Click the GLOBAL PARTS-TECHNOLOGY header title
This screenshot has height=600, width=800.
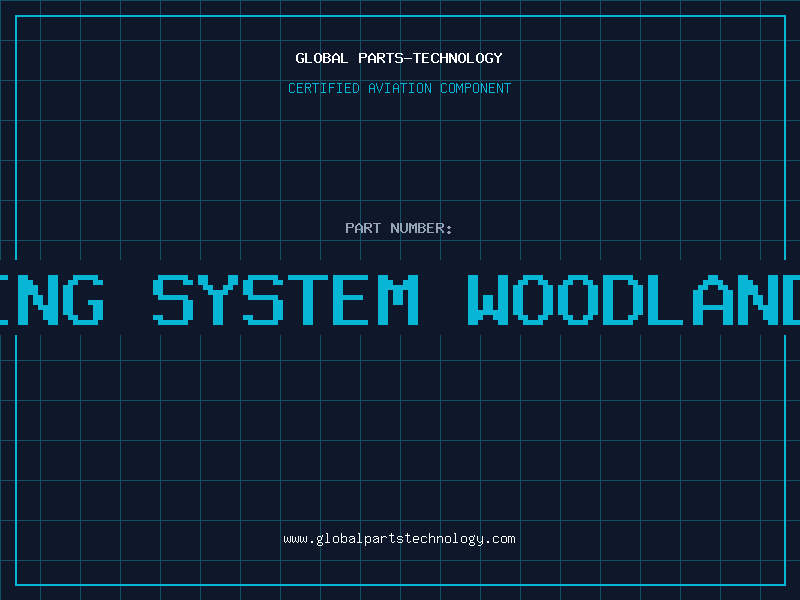point(399,58)
